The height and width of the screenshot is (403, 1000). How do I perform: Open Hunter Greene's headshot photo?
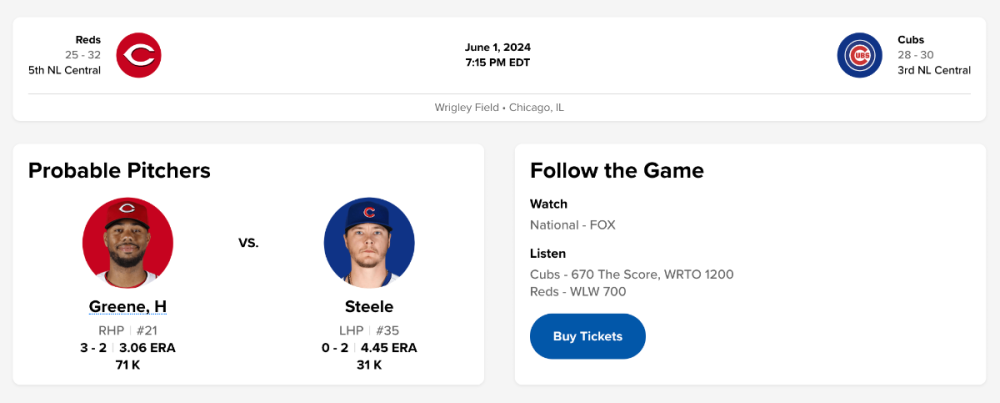click(x=128, y=243)
